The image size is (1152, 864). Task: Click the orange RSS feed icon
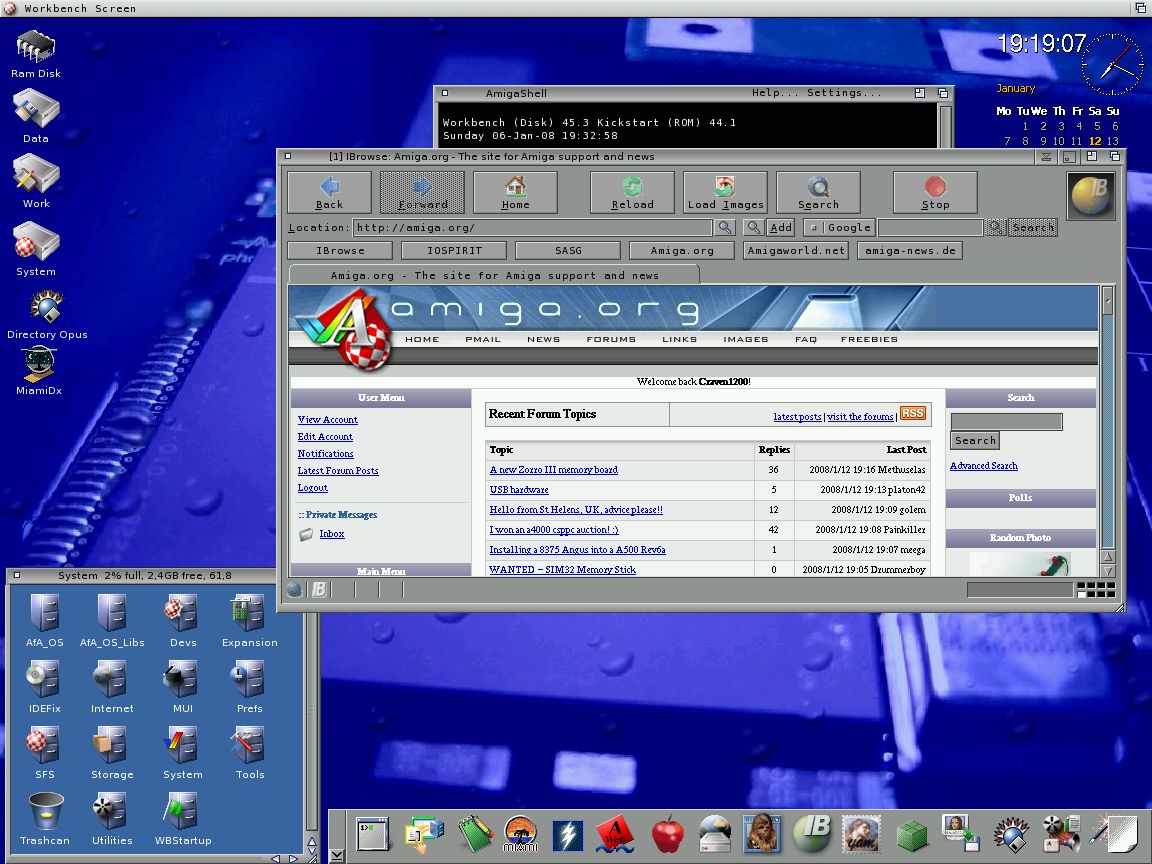[912, 414]
